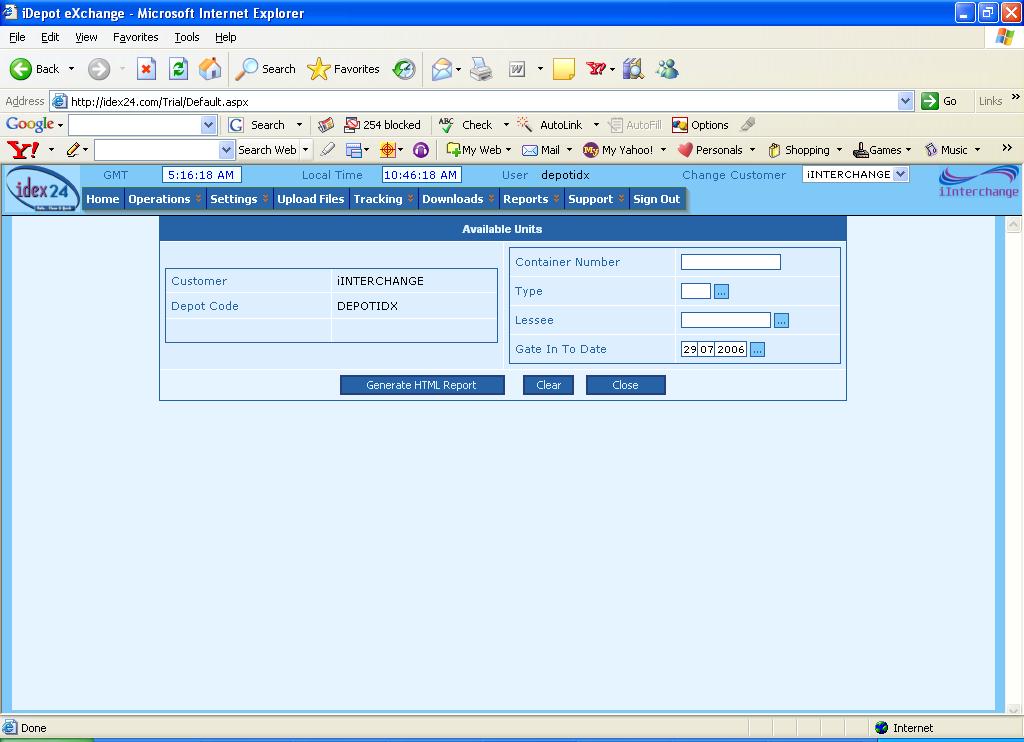The width and height of the screenshot is (1024, 742).
Task: Click the Print icon in toolbar
Action: pos(481,69)
